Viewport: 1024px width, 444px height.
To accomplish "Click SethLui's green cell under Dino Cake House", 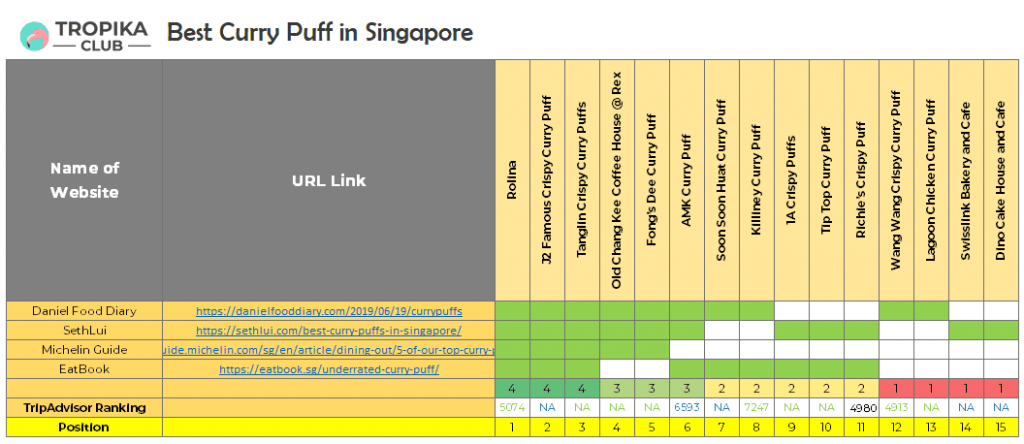I will pyautogui.click(x=1001, y=330).
